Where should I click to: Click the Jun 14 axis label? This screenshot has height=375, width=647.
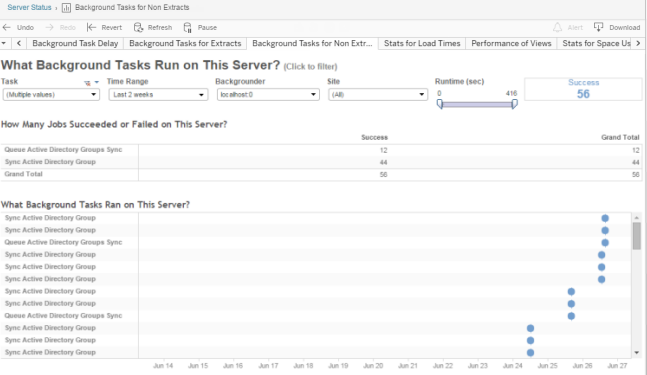163,366
